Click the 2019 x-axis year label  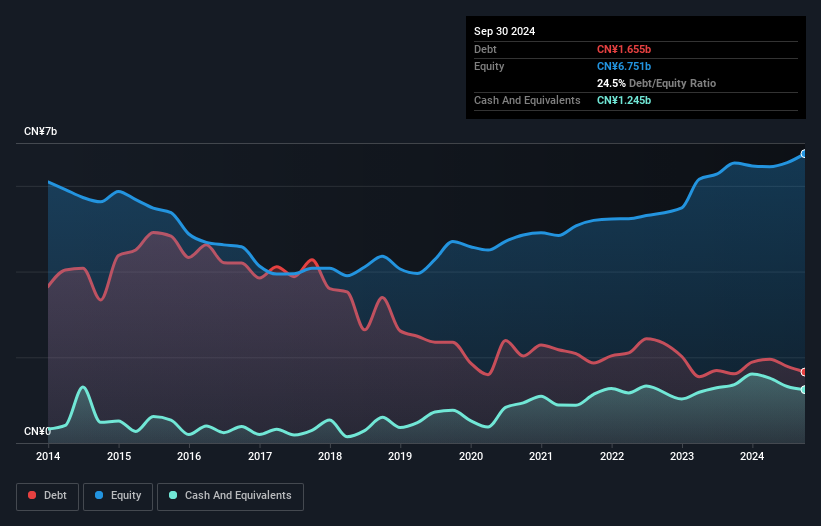[400, 456]
